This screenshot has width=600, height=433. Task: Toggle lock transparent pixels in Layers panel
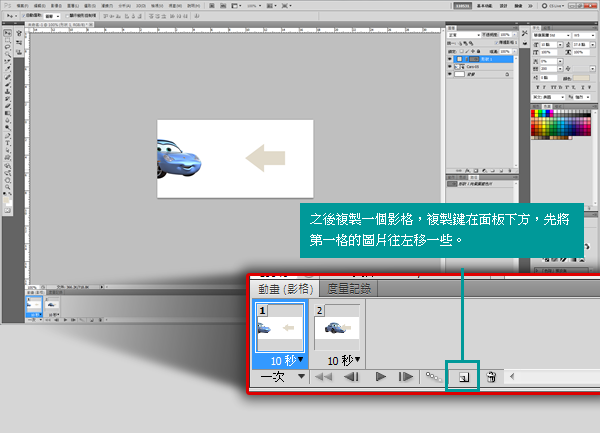(461, 52)
